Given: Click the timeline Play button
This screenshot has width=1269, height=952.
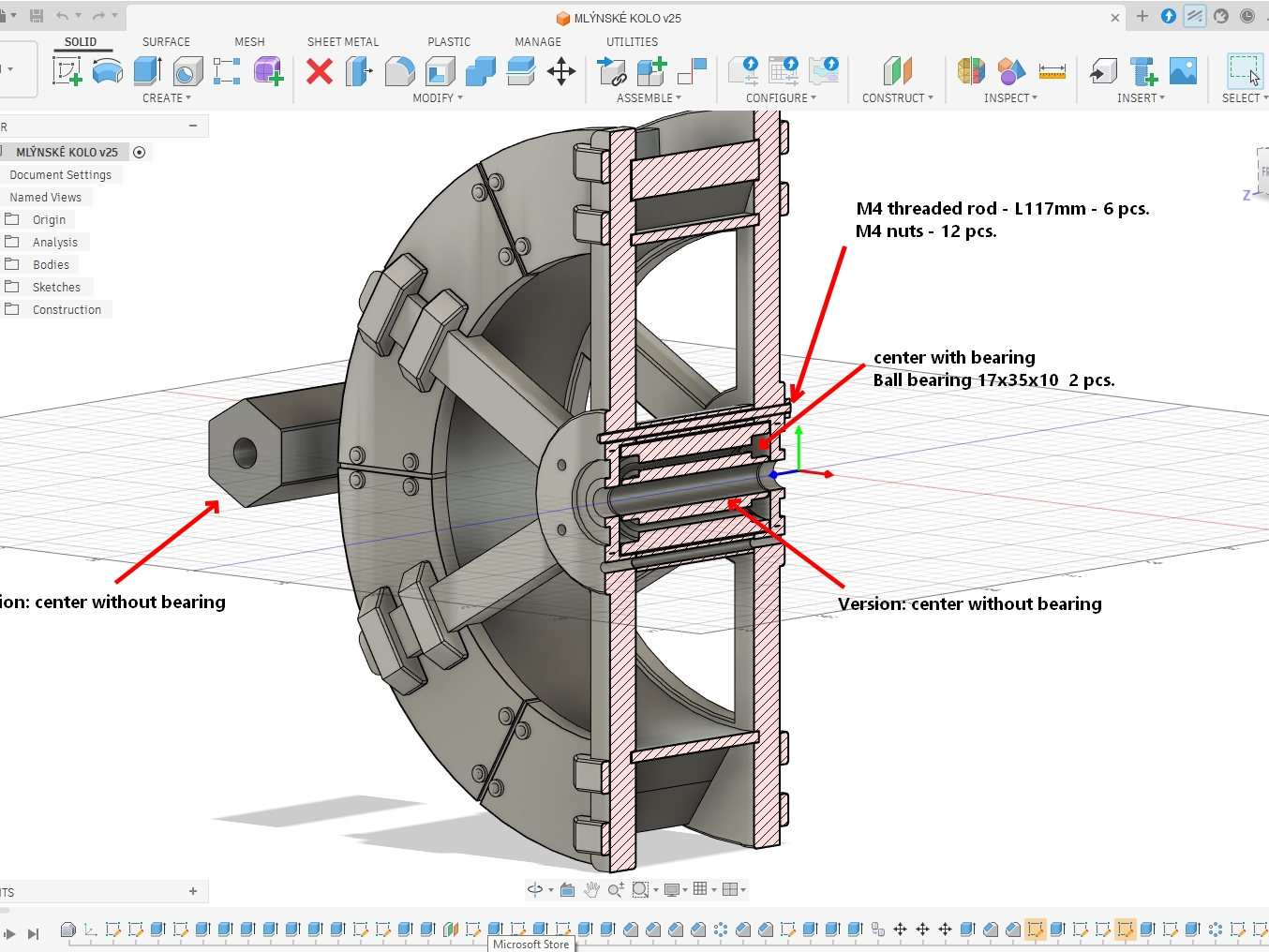Looking at the screenshot, I should pos(10,933).
